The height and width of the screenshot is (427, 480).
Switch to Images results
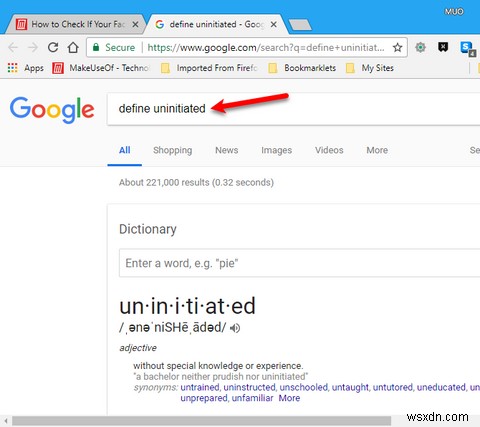[x=277, y=150]
